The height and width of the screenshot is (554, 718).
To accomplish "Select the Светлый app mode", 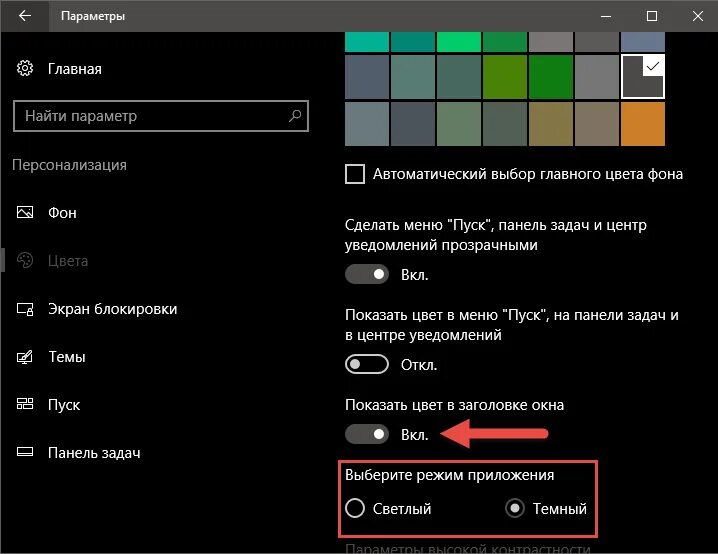I will pos(355,509).
